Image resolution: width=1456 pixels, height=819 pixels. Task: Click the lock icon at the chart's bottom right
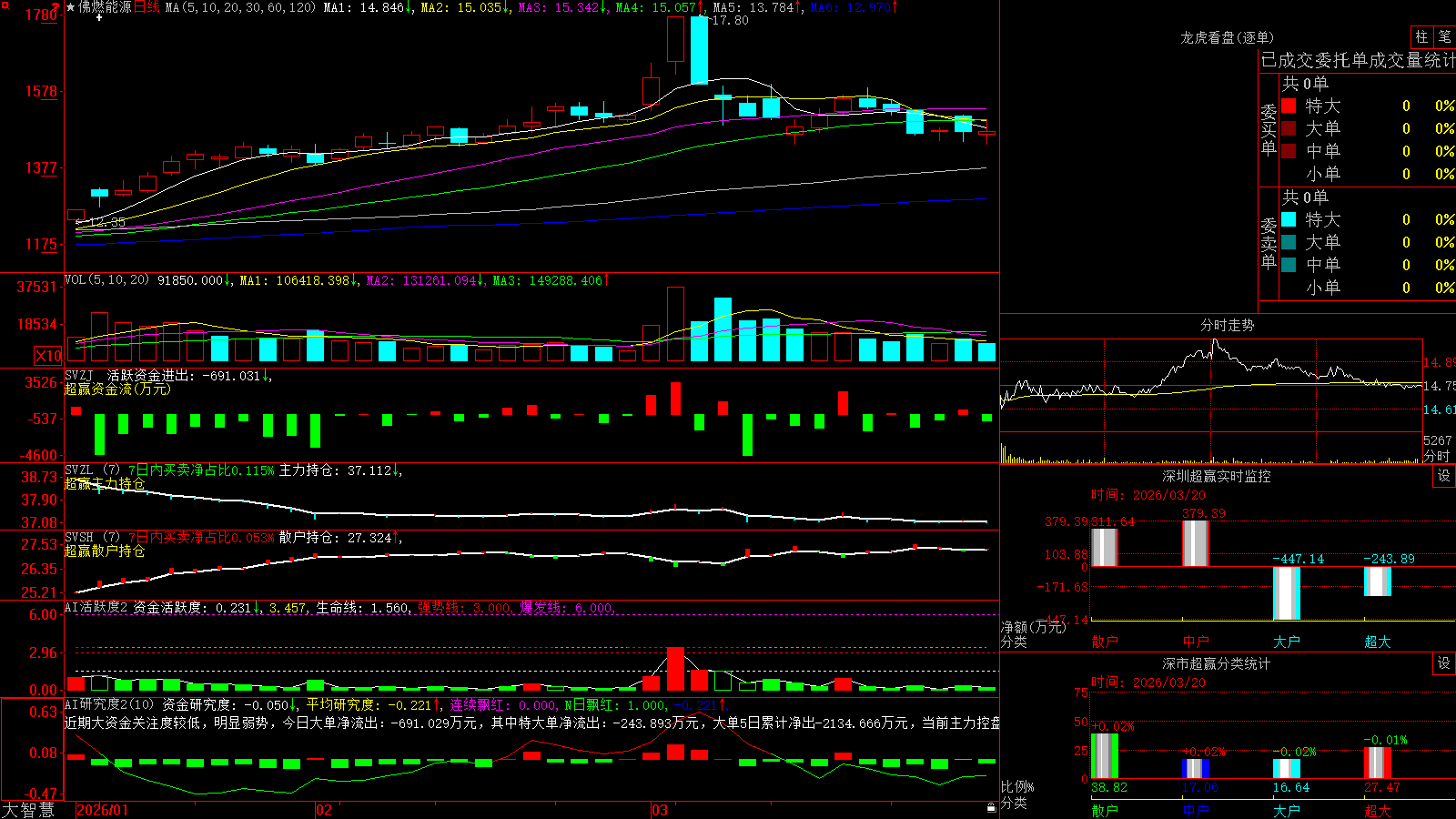click(x=992, y=808)
